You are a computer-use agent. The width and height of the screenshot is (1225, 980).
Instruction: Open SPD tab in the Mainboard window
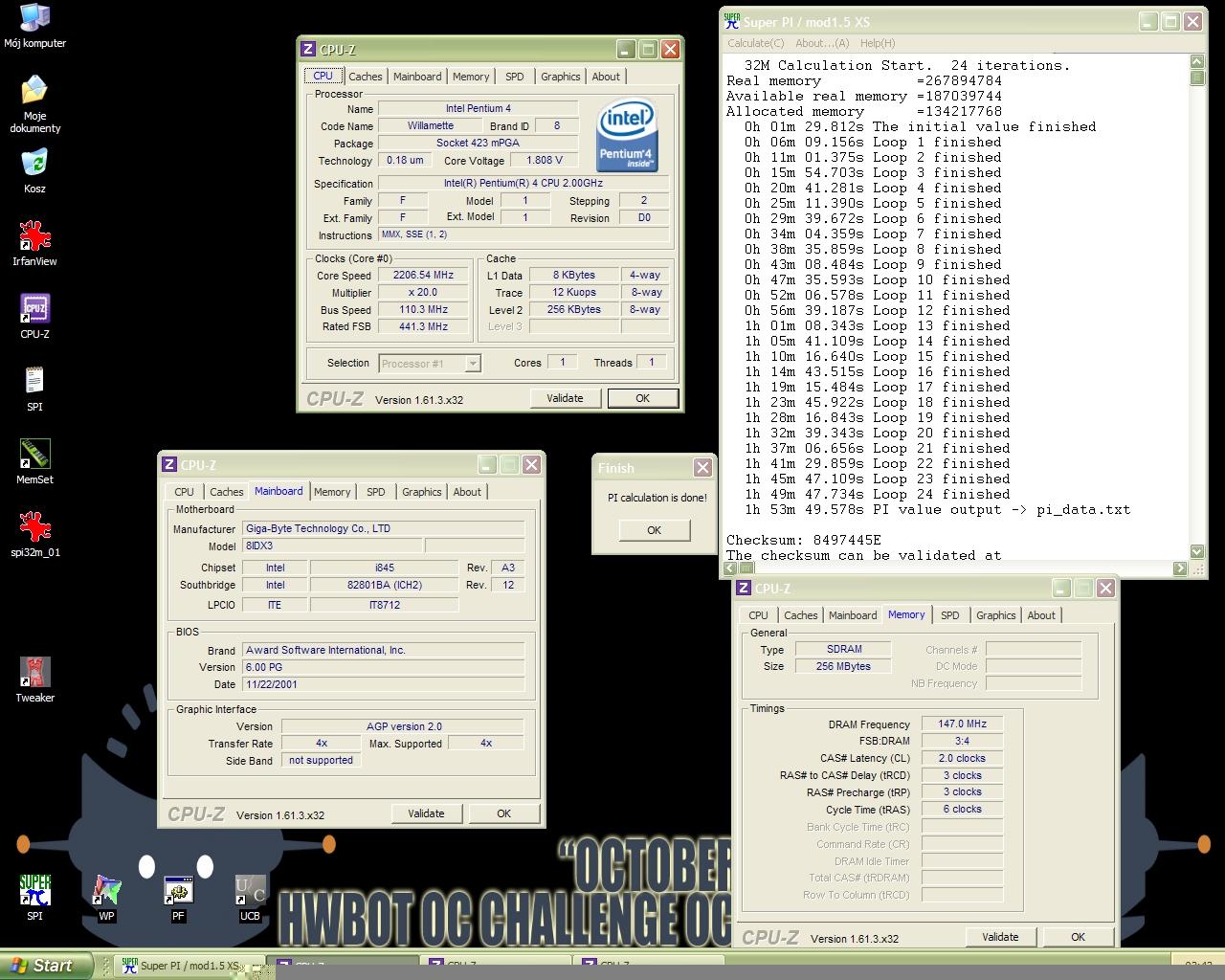pyautogui.click(x=376, y=492)
